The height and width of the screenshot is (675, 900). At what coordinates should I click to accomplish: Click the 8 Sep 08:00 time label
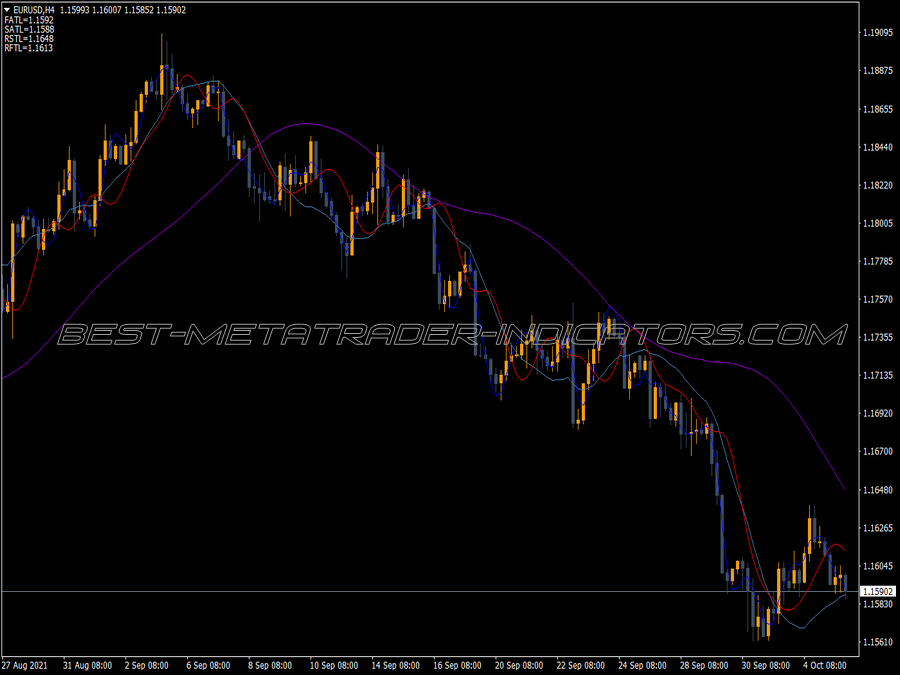pos(270,665)
